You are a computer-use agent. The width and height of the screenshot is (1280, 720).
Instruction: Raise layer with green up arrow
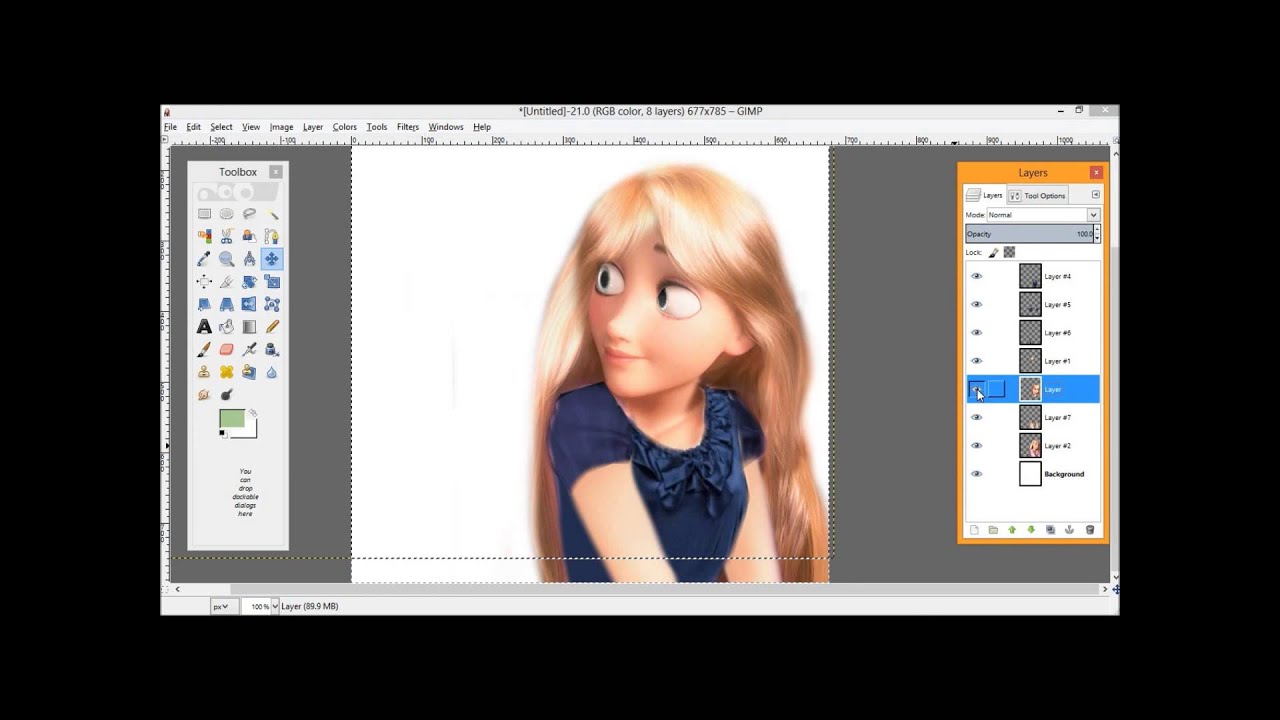(x=1012, y=530)
